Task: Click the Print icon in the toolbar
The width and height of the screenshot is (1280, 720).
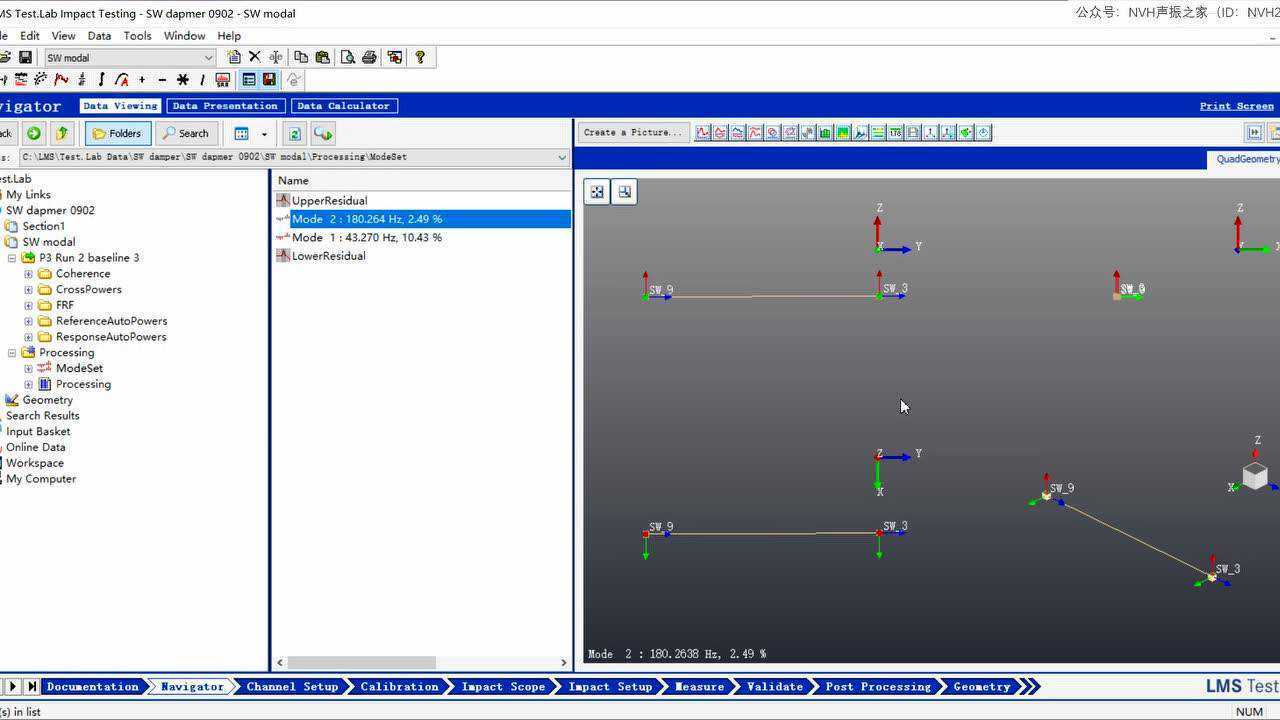Action: click(369, 58)
